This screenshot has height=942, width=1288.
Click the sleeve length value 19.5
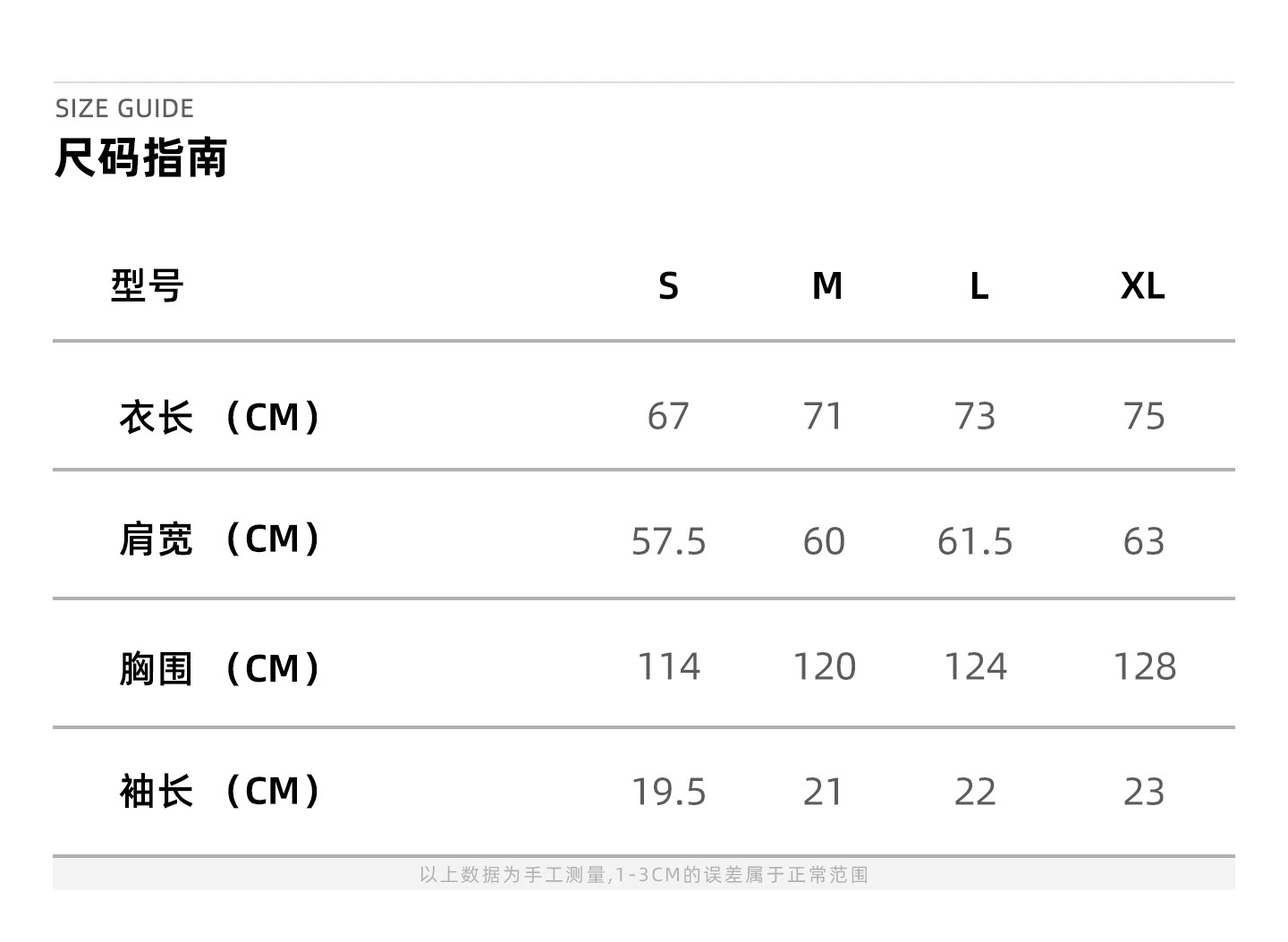tap(668, 793)
